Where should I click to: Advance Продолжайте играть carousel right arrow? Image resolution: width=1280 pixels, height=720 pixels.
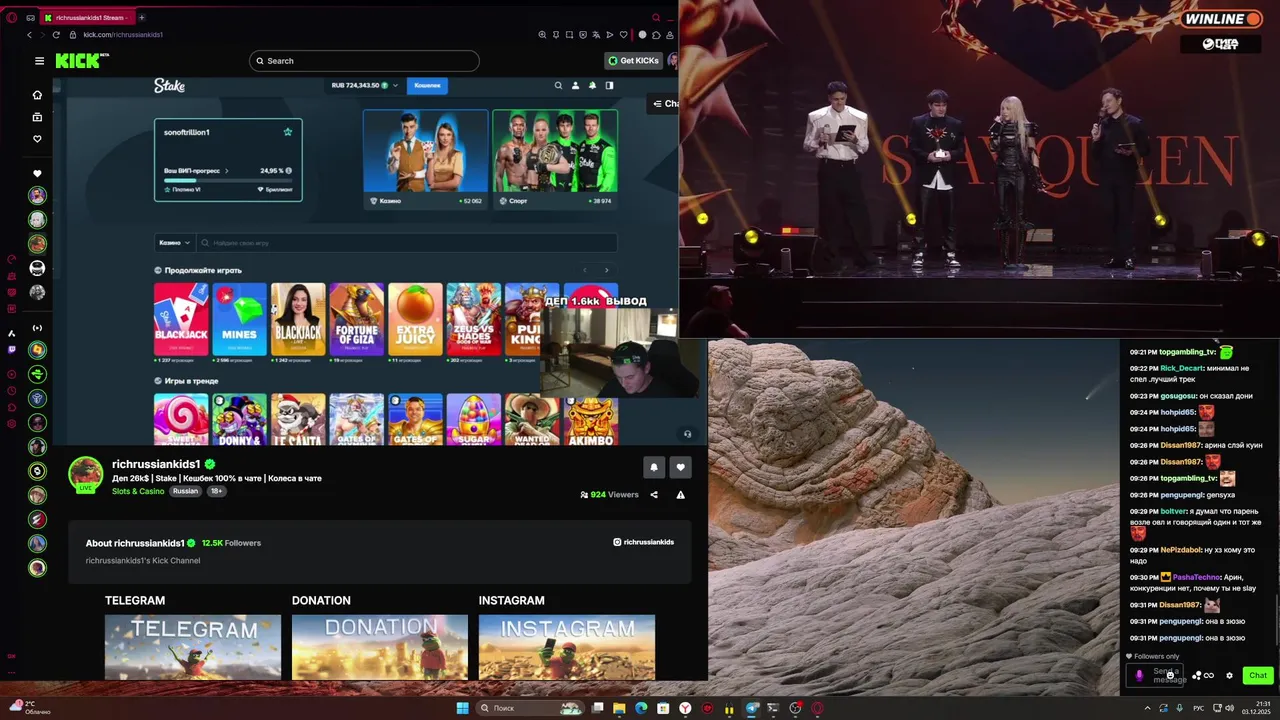pyautogui.click(x=606, y=270)
